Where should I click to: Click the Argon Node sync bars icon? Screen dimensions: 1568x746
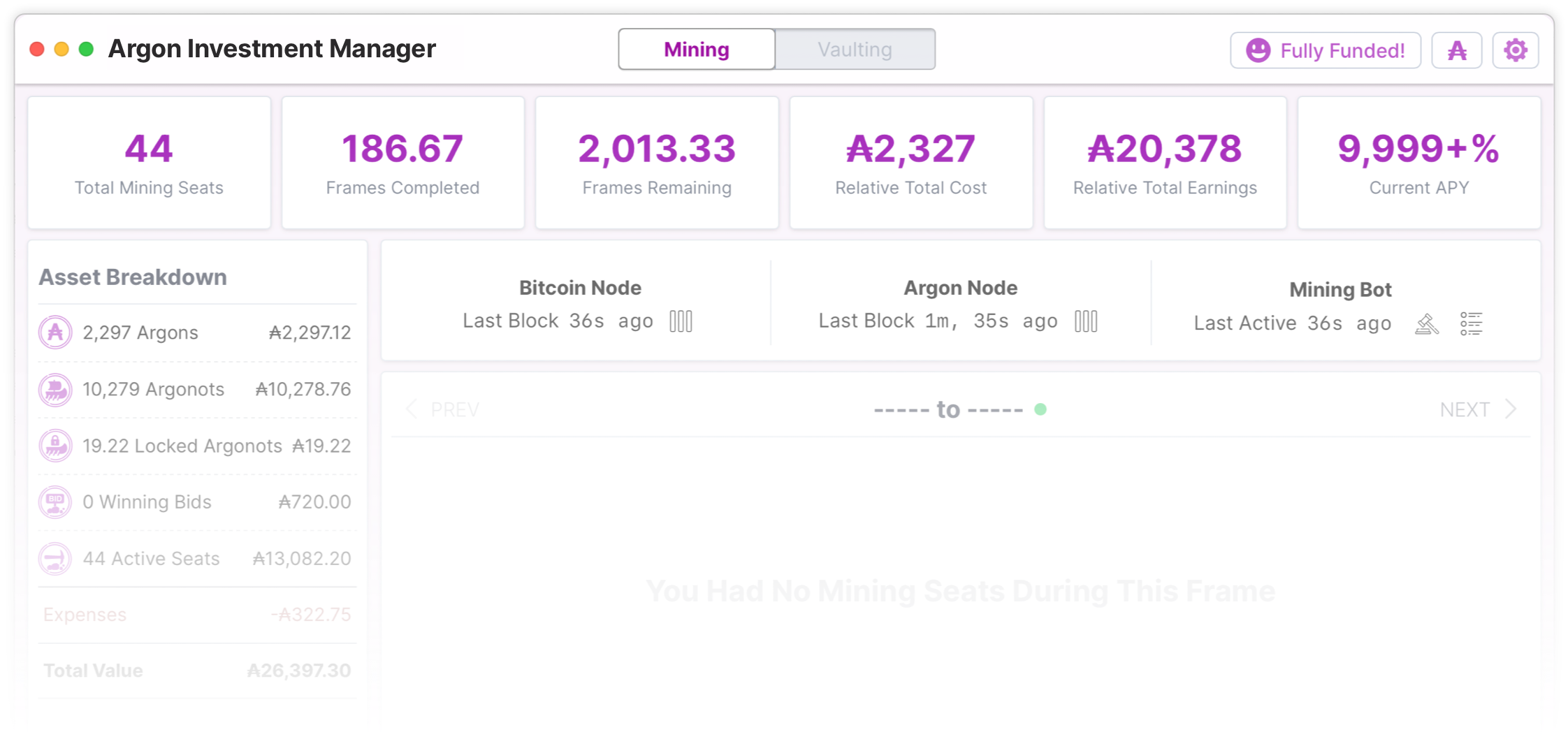pyautogui.click(x=1086, y=321)
